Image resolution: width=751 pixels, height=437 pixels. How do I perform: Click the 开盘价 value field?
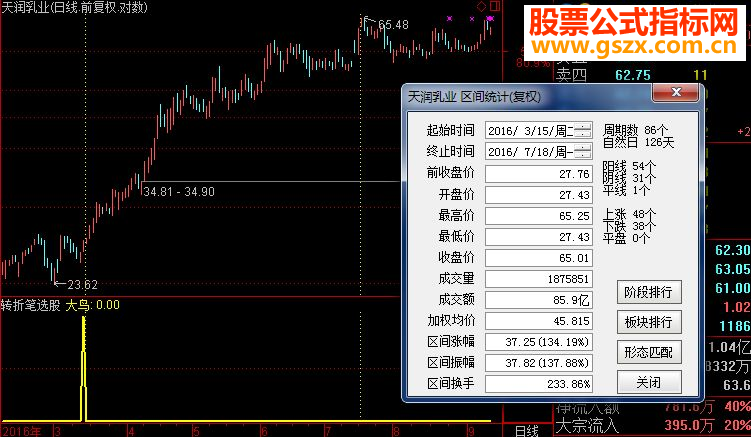[539, 195]
